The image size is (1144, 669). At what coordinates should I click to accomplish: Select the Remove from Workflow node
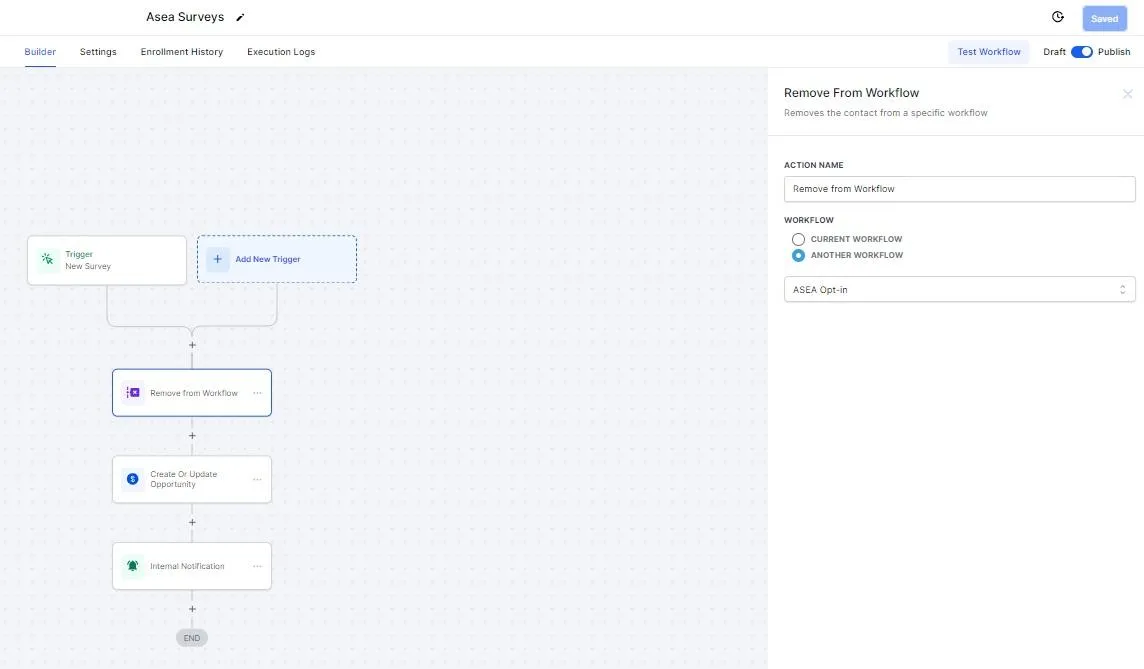[192, 393]
